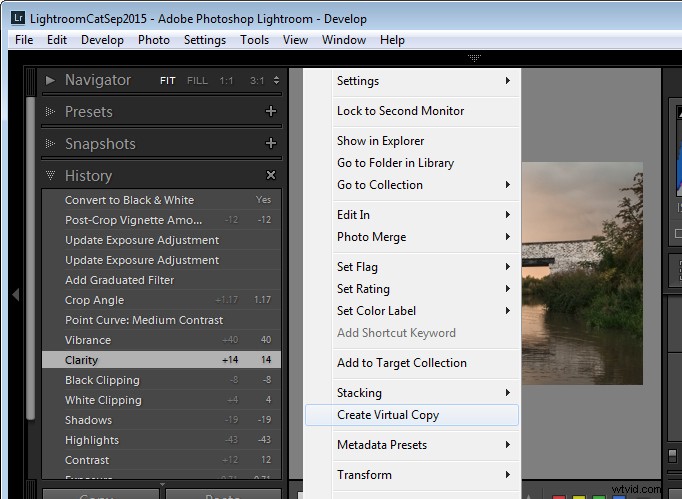Viewport: 682px width, 499px height.
Task: Select history step White Clipping
Action: pyautogui.click(x=161, y=400)
